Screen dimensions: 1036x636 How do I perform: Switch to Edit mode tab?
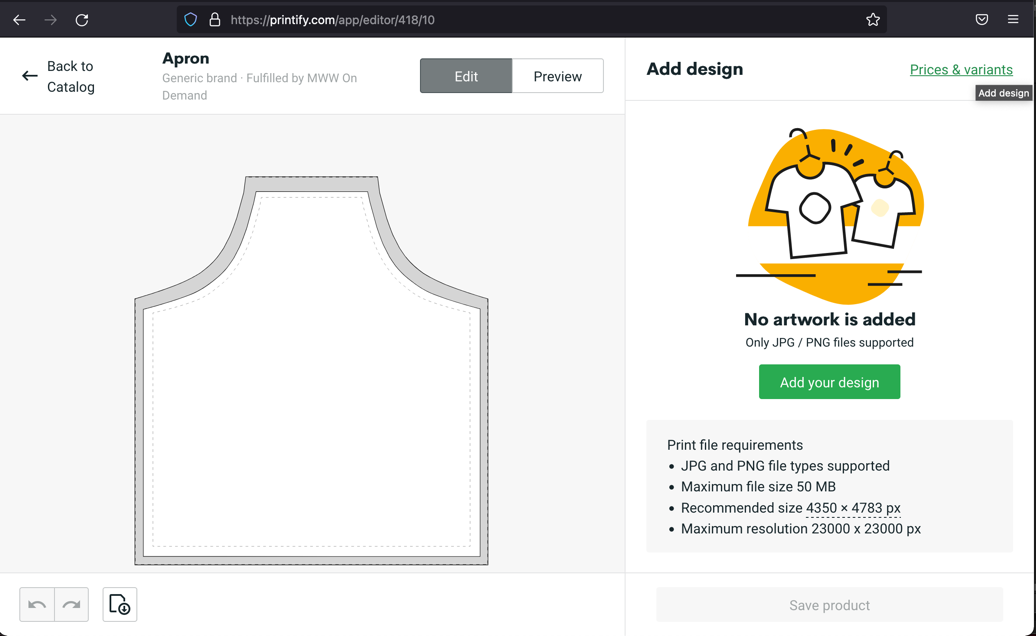466,76
